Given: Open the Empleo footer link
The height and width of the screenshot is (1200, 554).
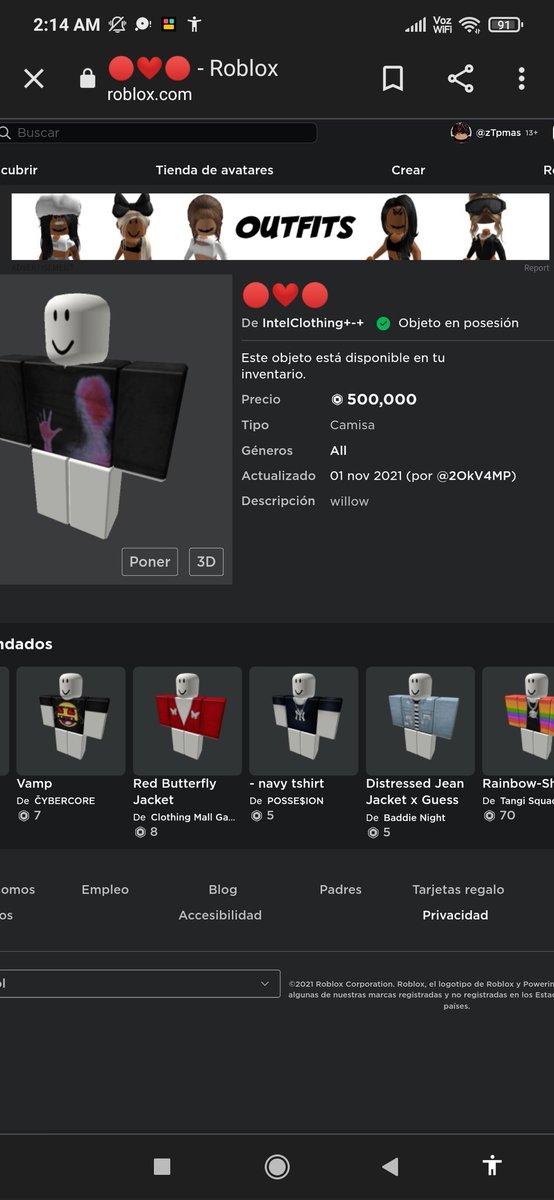Looking at the screenshot, I should (x=105, y=889).
